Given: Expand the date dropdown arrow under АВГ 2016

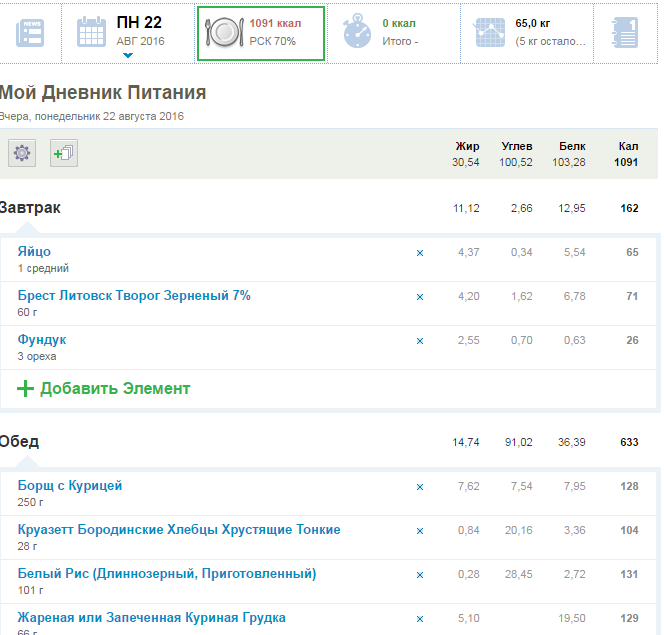Looking at the screenshot, I should [x=127, y=56].
